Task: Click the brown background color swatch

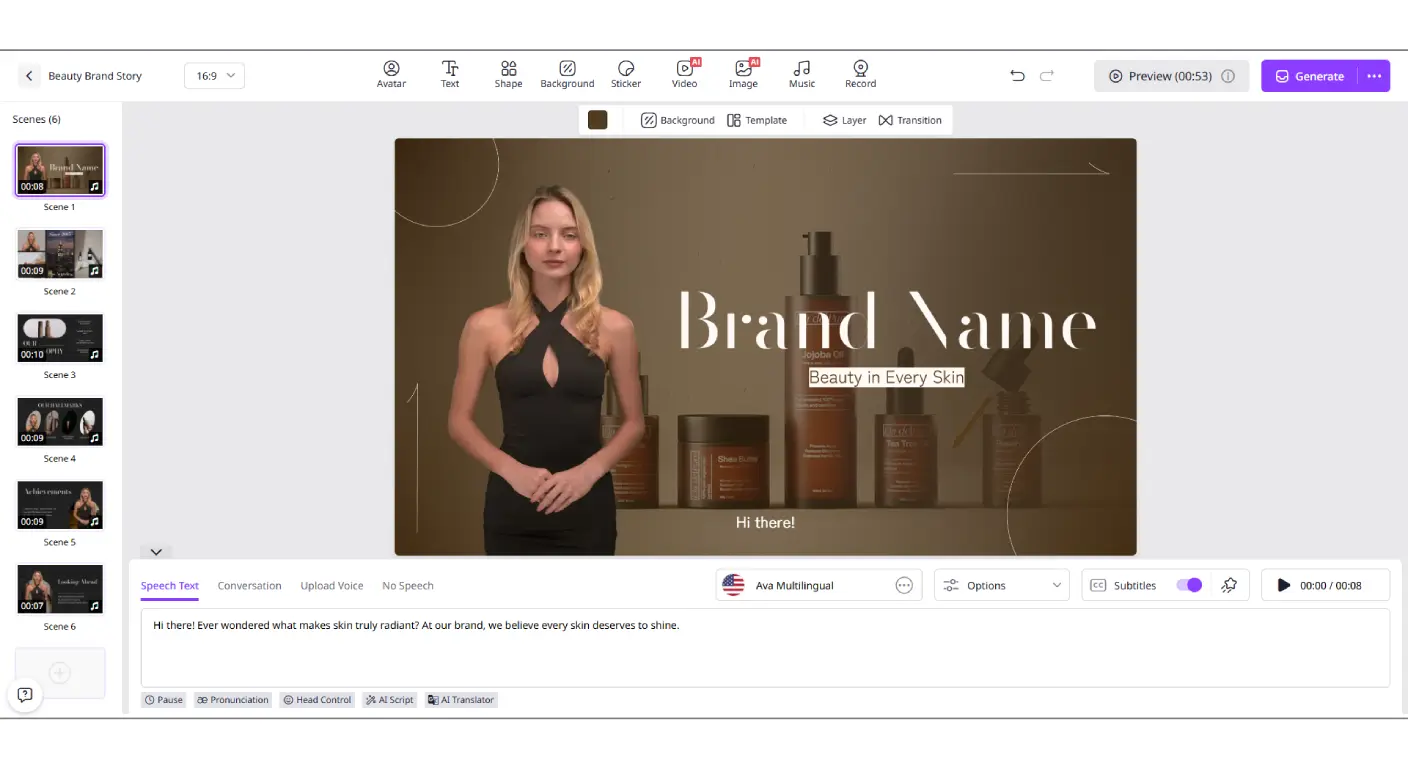Action: (597, 120)
